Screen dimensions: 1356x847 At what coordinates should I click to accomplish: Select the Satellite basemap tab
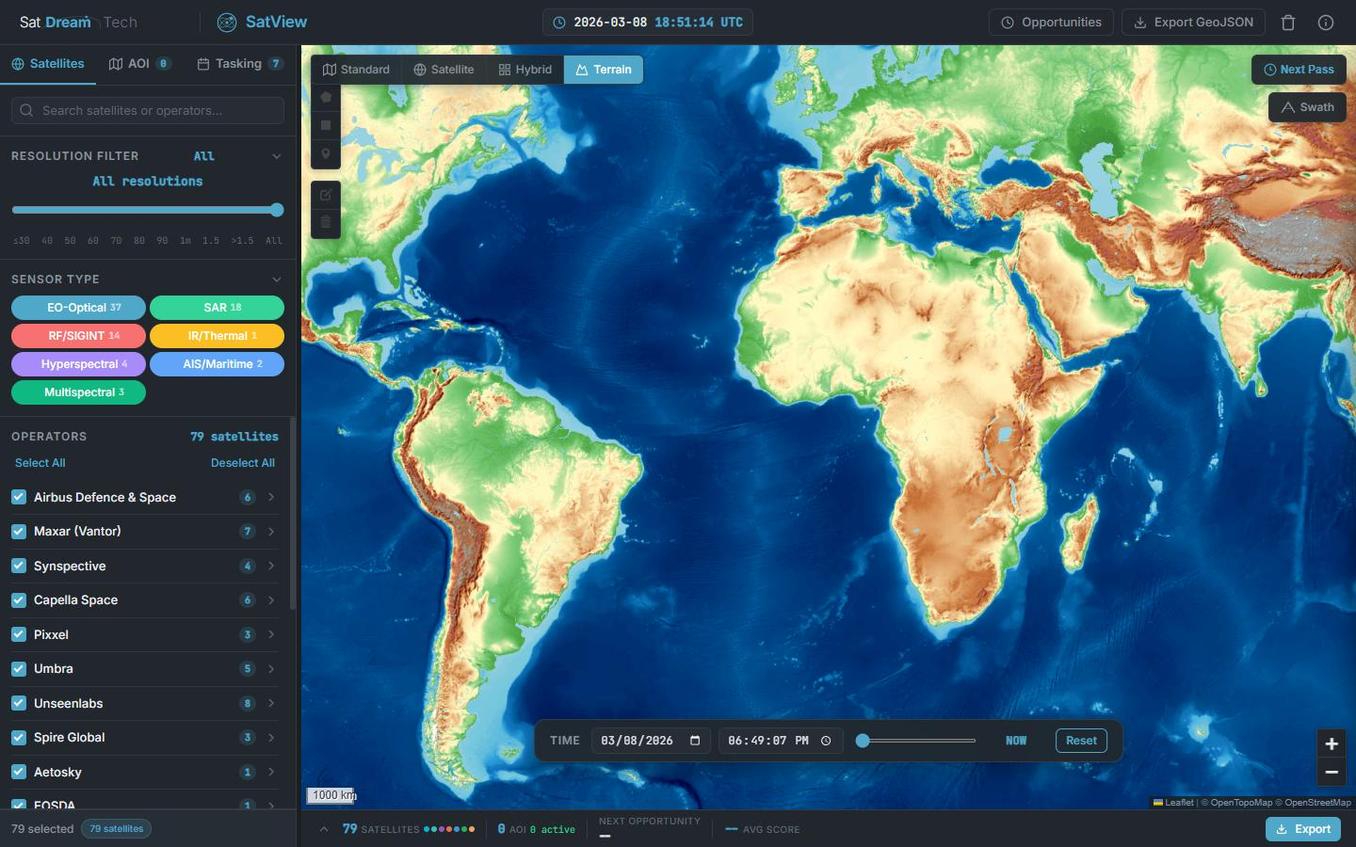444,69
